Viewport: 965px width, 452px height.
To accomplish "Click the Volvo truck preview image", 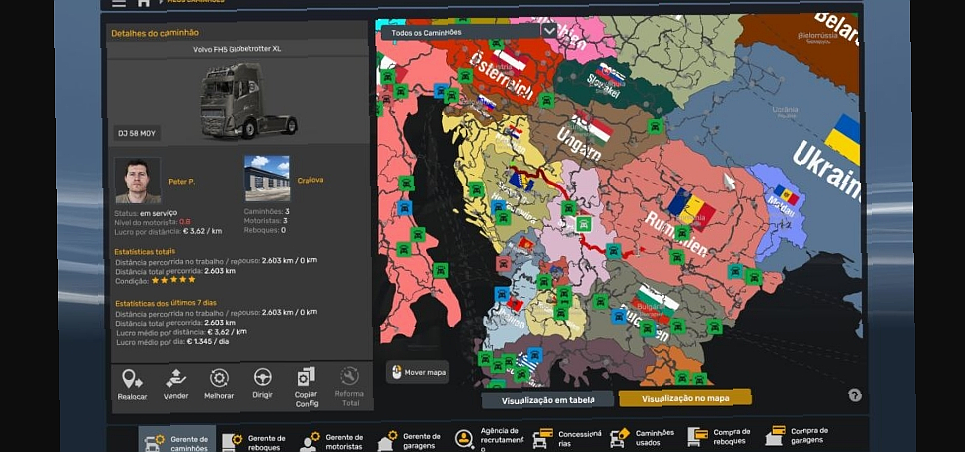I will [248, 100].
